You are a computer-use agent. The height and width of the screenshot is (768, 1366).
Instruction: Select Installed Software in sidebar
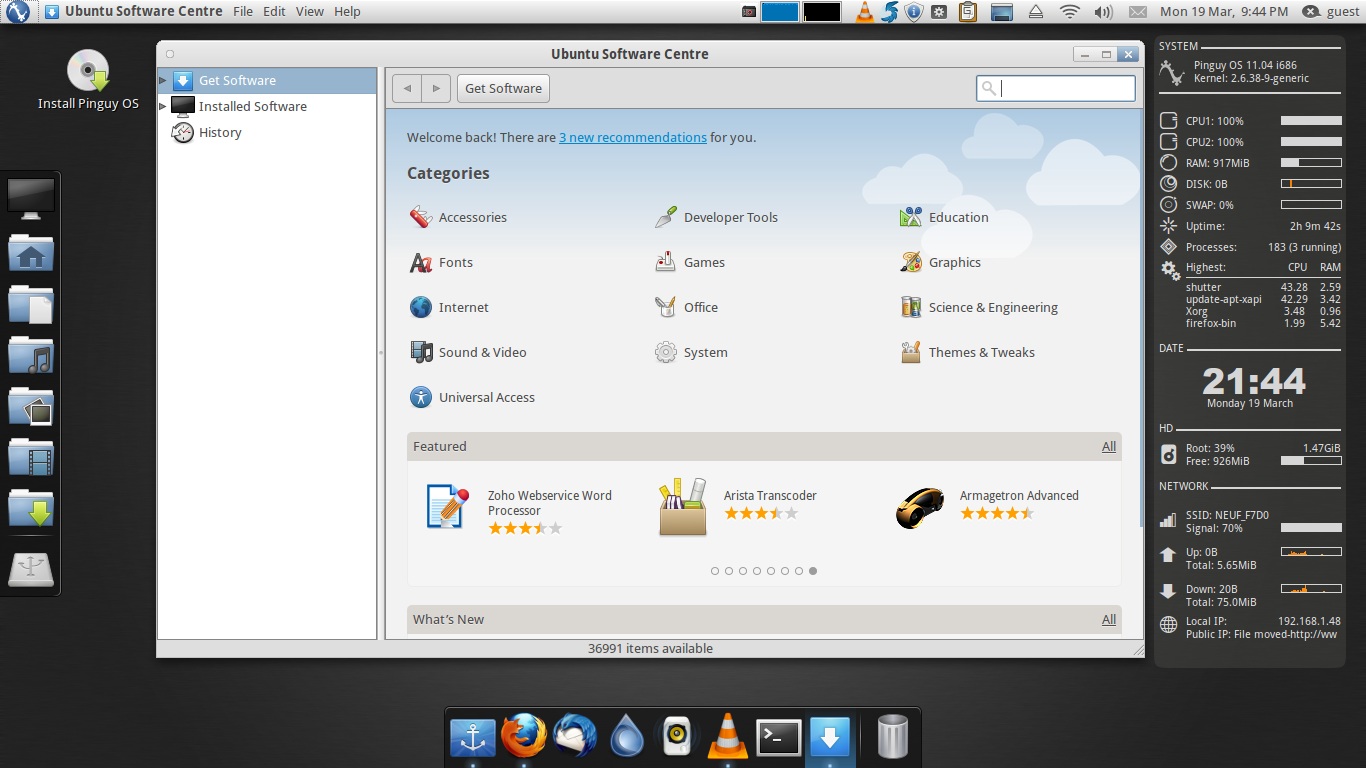(253, 106)
